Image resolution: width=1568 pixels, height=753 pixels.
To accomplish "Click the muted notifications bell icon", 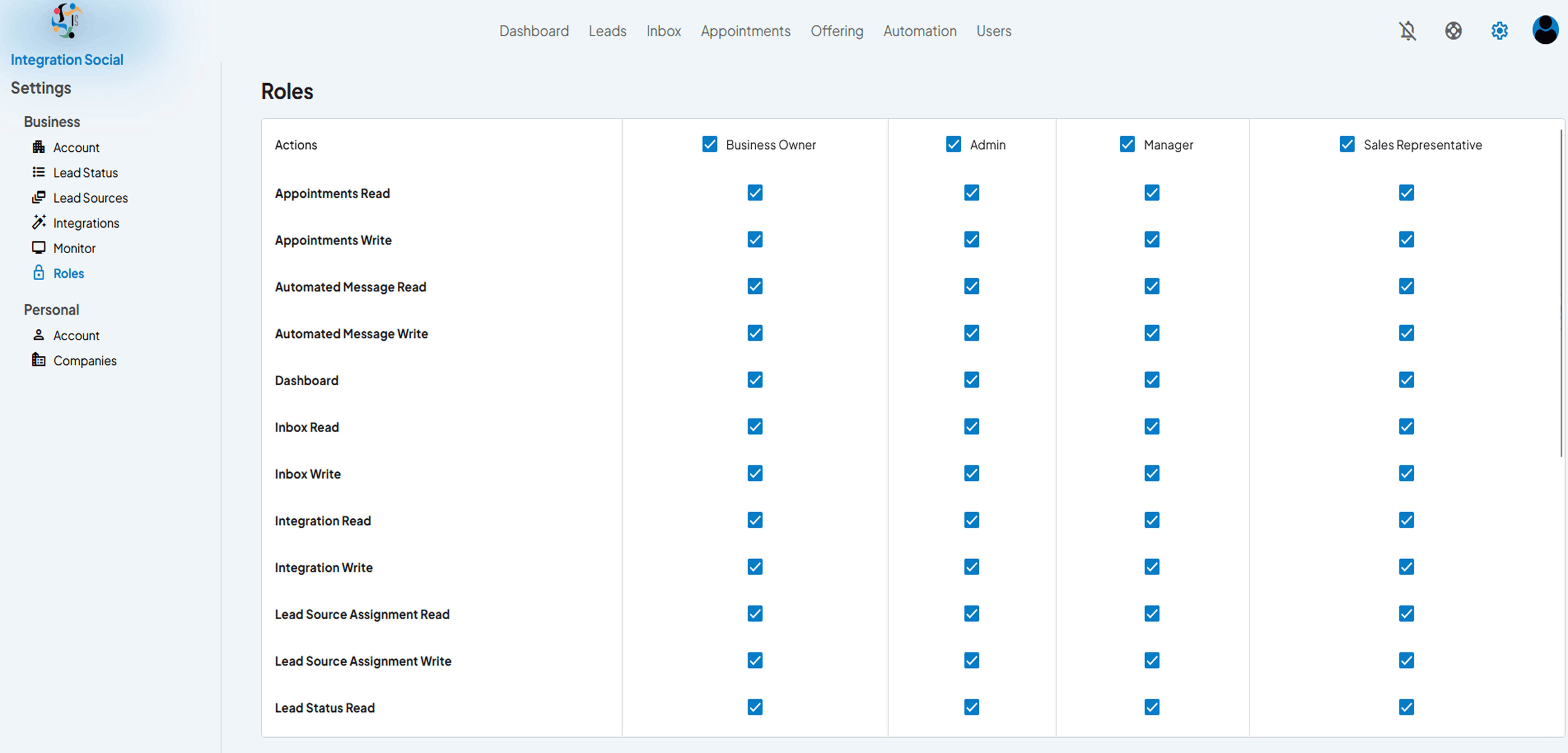I will point(1407,31).
